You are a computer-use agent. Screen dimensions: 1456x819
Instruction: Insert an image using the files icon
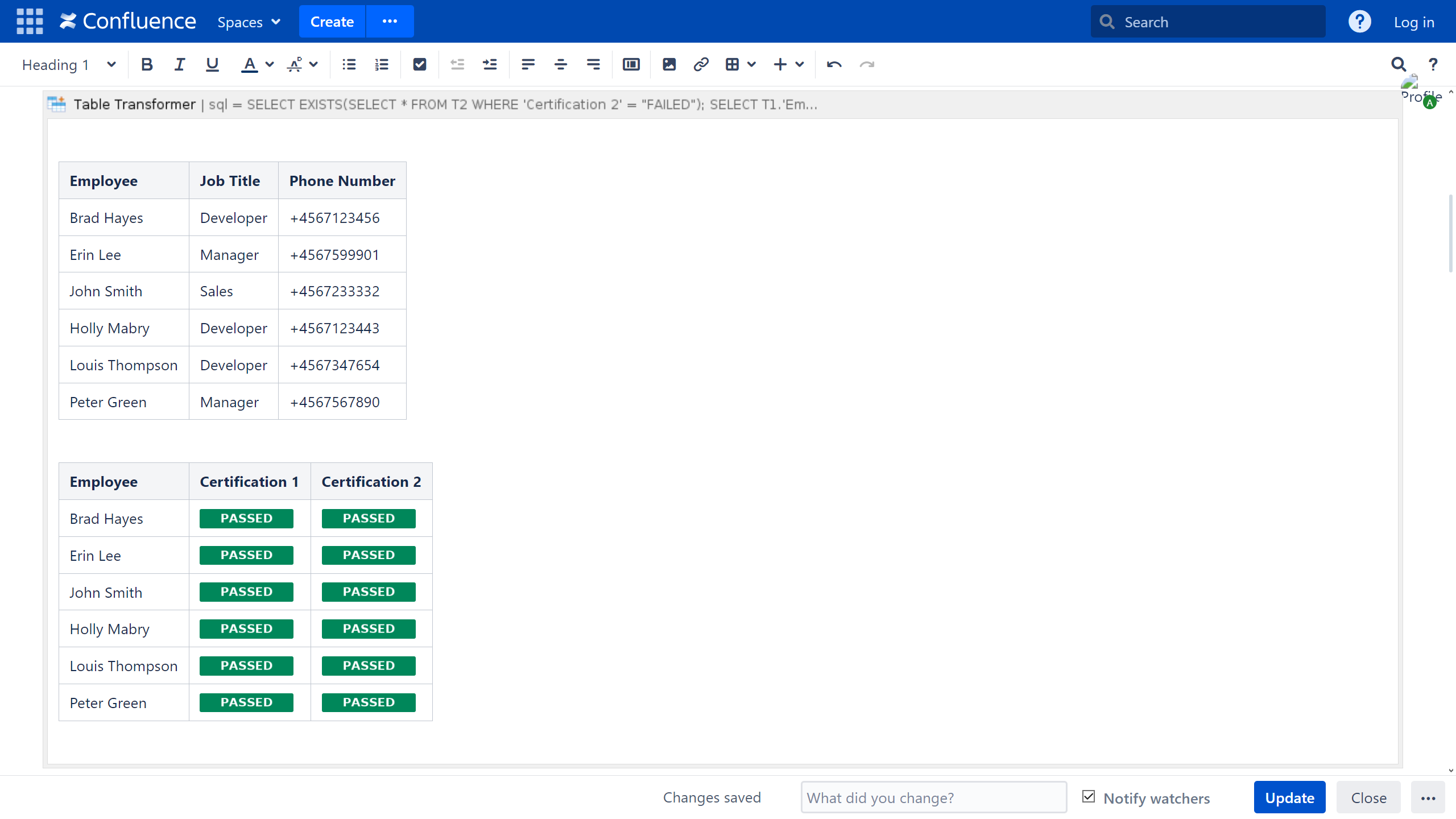pyautogui.click(x=669, y=64)
